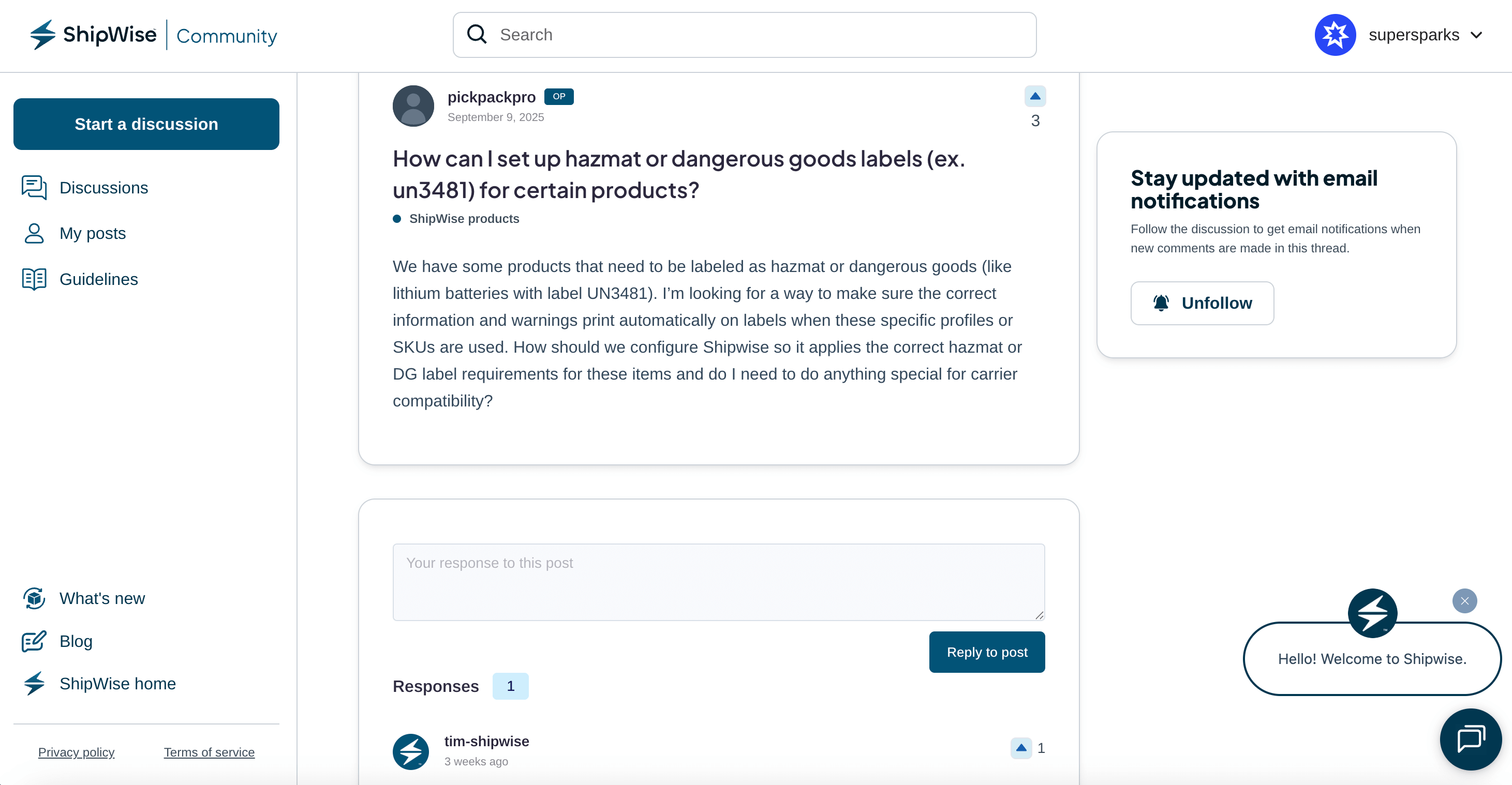
Task: Open Guidelines page in sidebar
Action: (99, 279)
